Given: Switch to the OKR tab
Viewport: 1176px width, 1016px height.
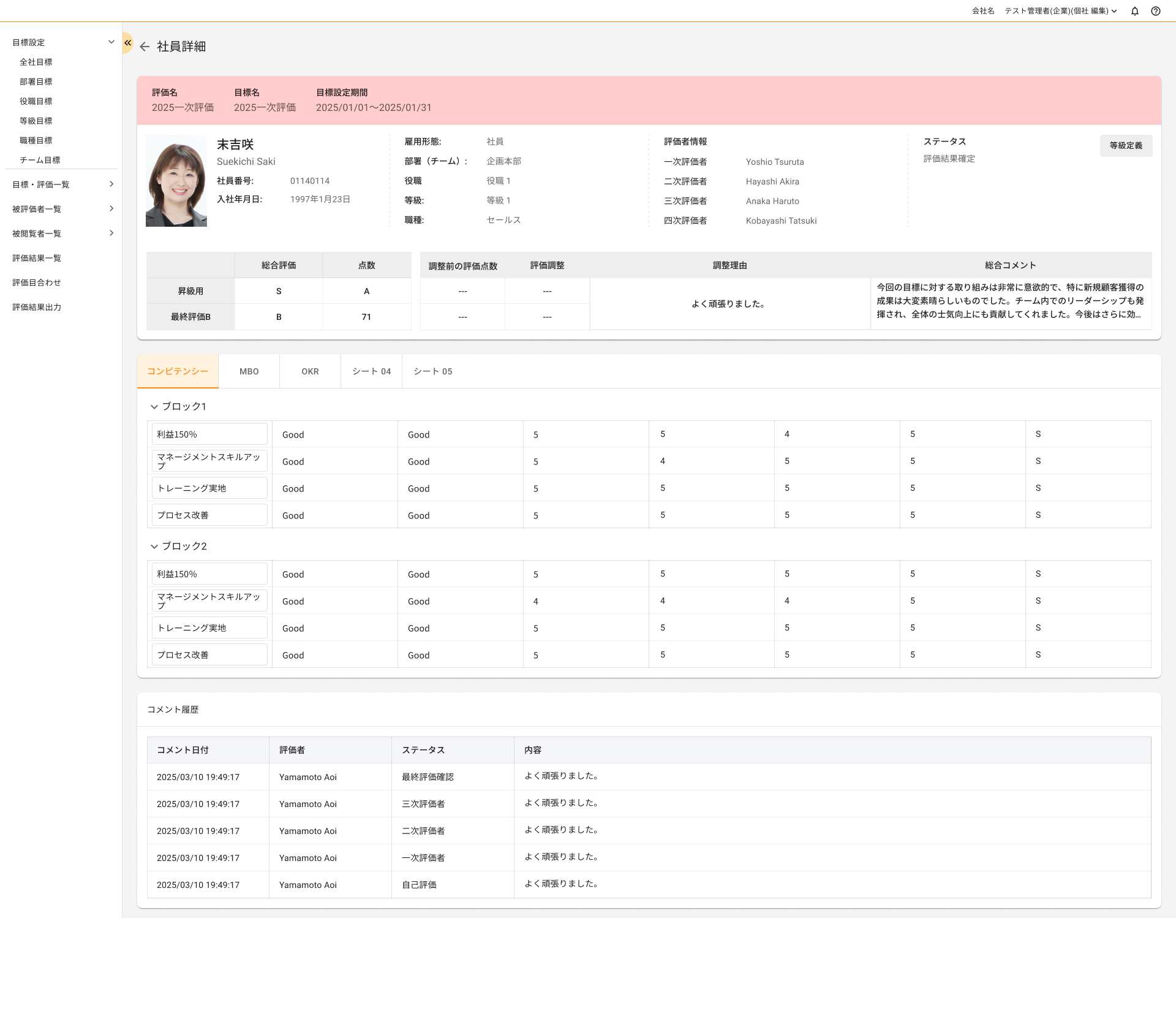Looking at the screenshot, I should coord(311,371).
